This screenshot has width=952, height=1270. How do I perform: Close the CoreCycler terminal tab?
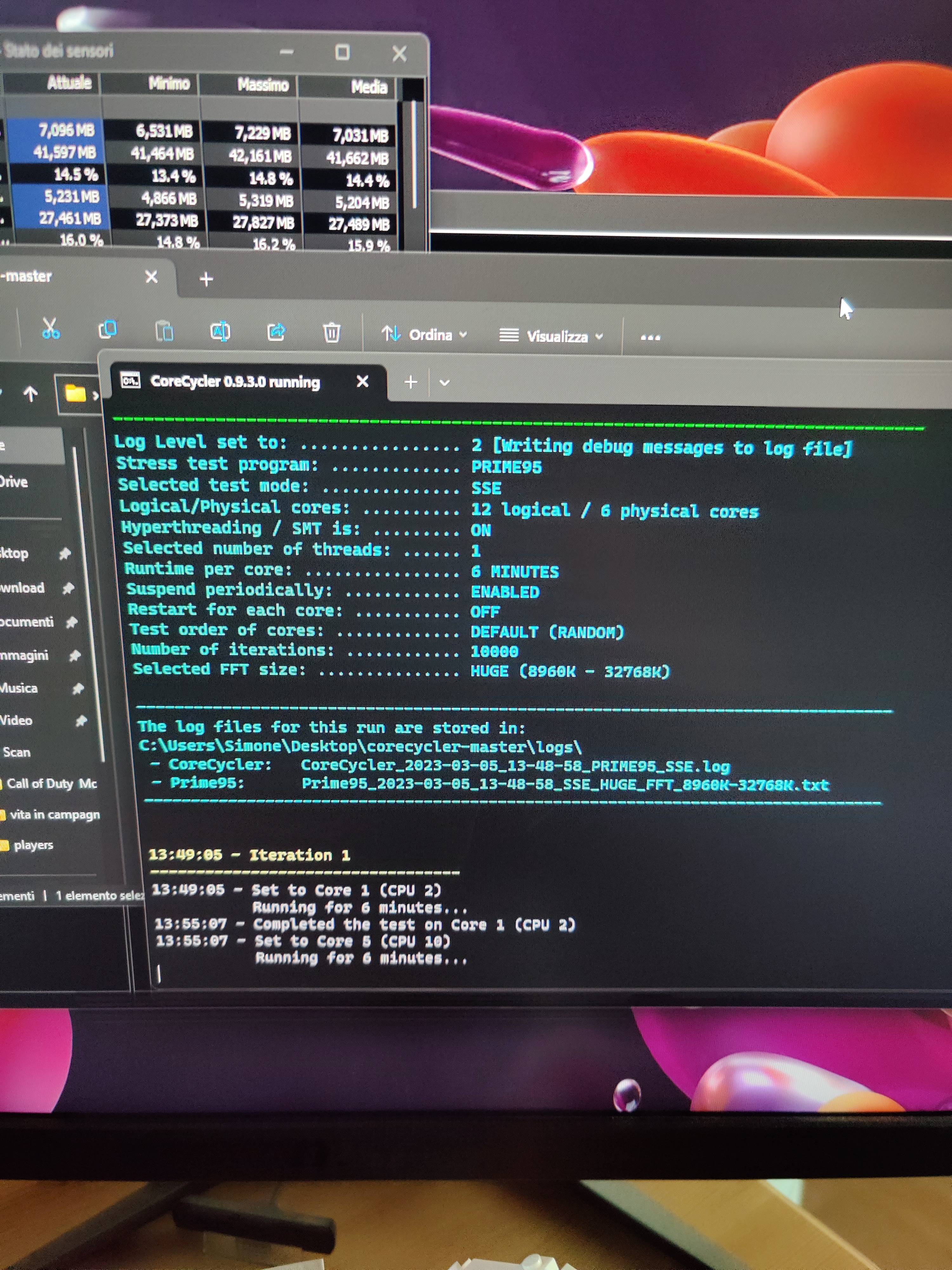click(x=362, y=381)
